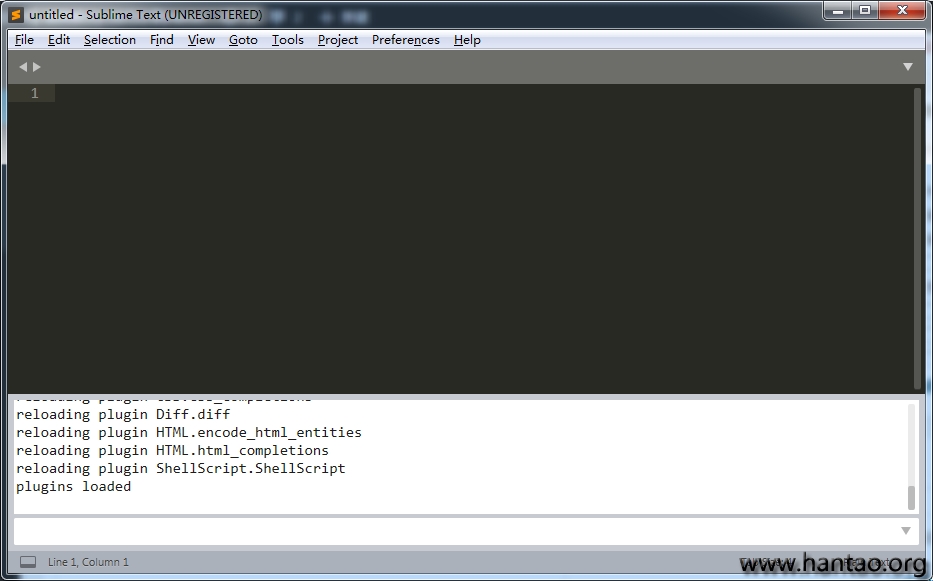Open the Project menu
Screen dimensions: 933x581
pos(338,40)
